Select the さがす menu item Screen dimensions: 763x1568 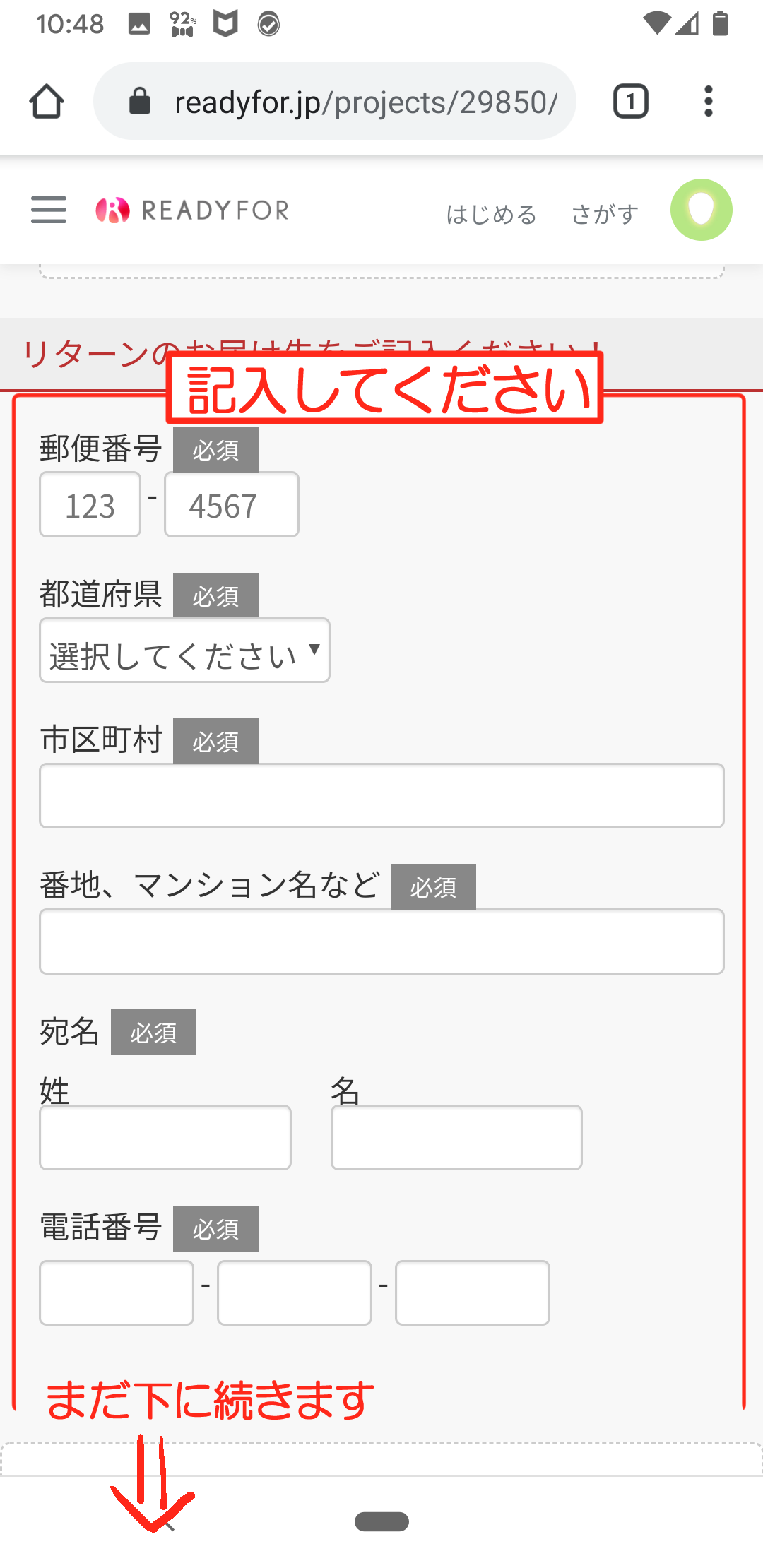pos(605,214)
